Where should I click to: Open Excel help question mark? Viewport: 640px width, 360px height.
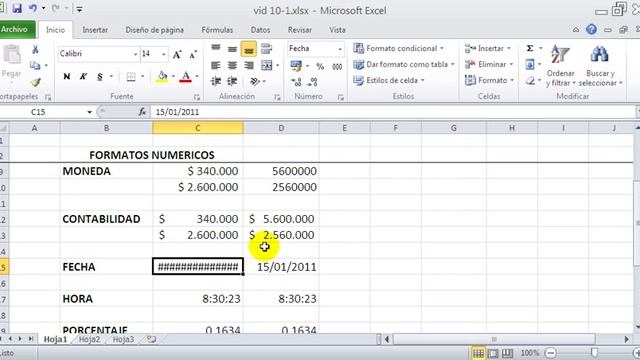click(591, 29)
